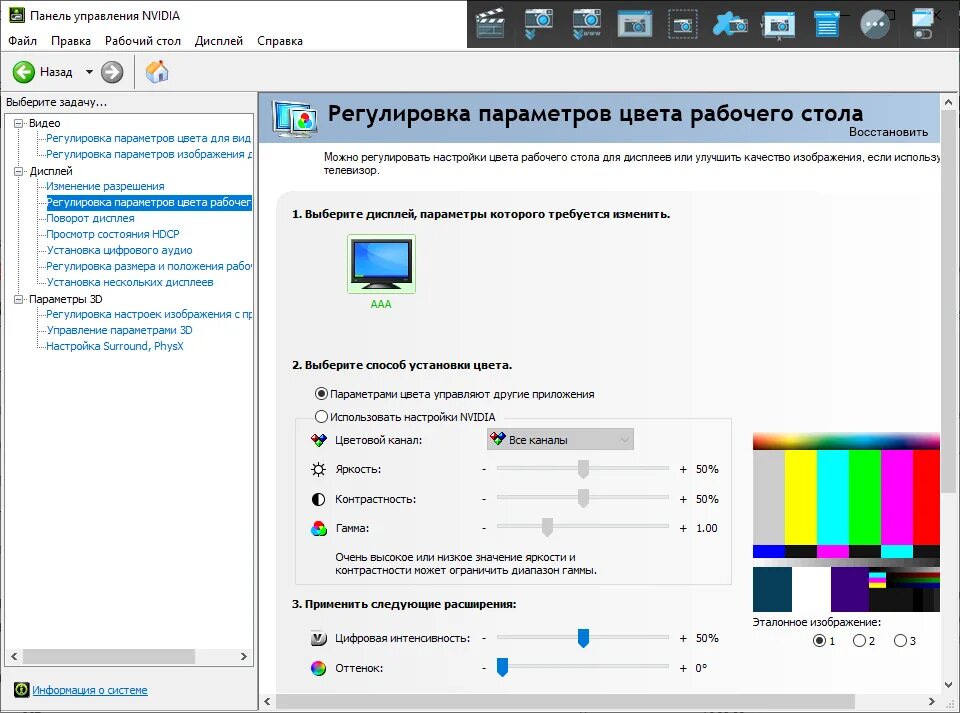Click the contrast half-circle icon next to Контрастность
Screen dimensions: 960x713
coord(318,499)
